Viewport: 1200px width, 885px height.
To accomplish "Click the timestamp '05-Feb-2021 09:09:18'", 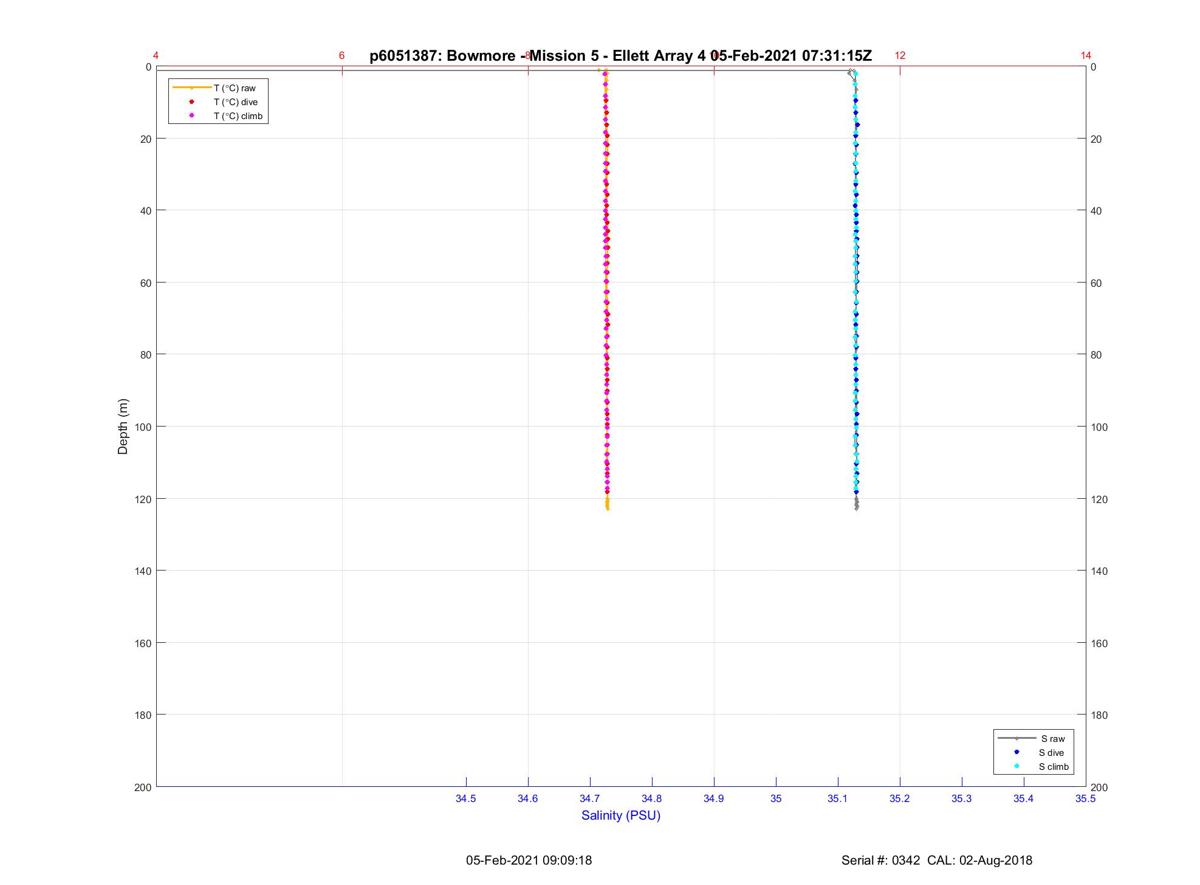I will 529,860.
